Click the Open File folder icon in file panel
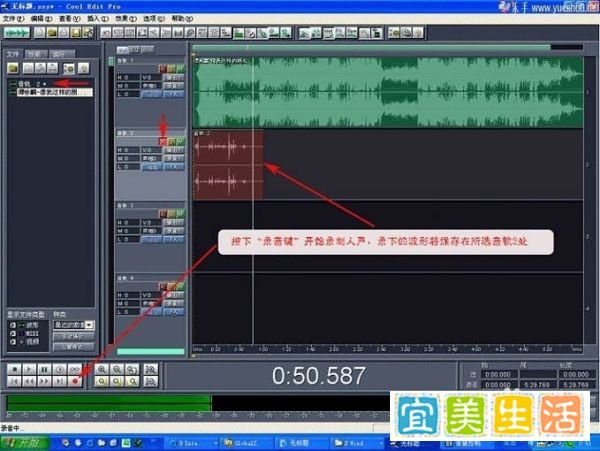Viewport: 600px width, 451px height. pos(13,68)
